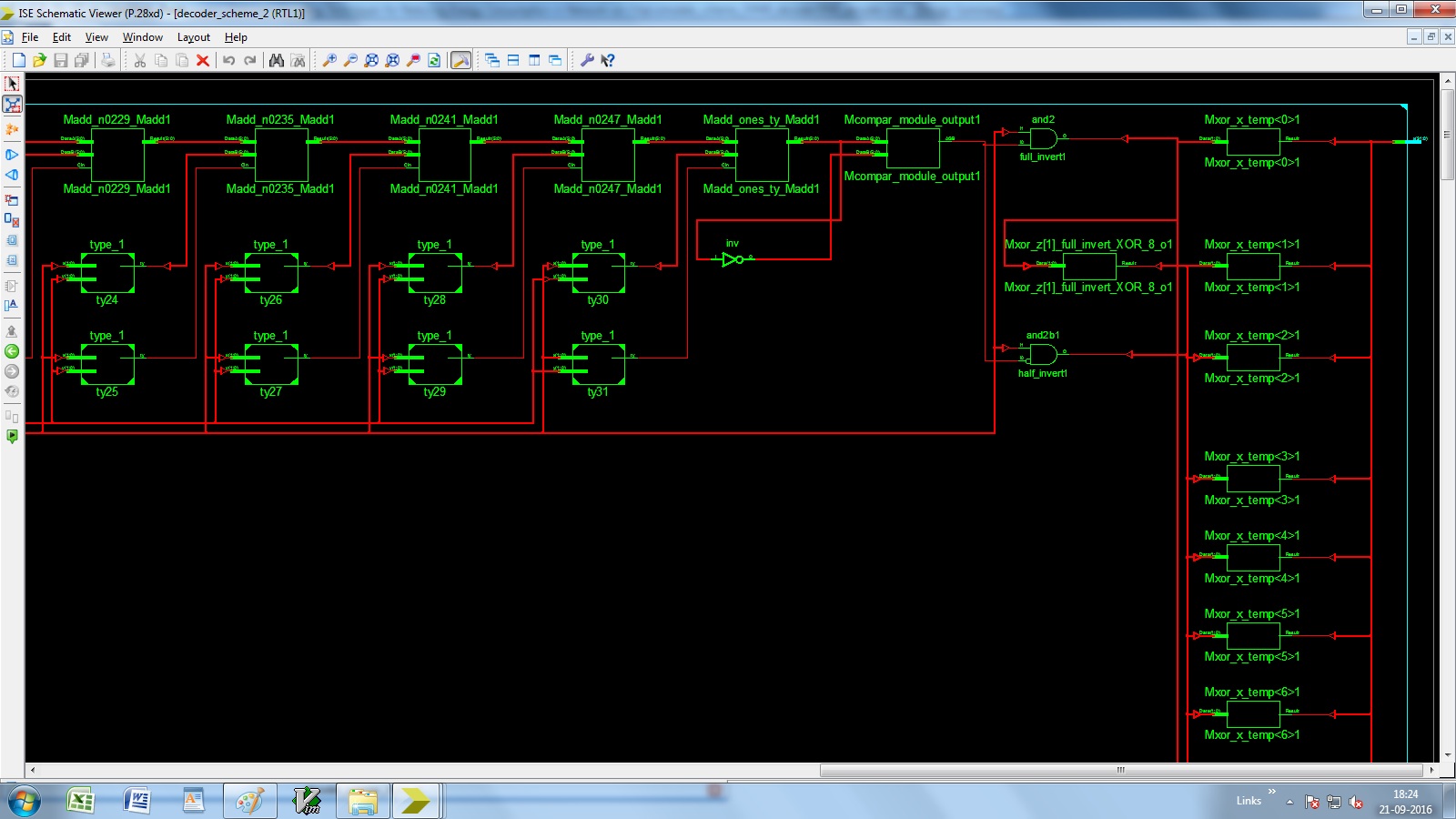Toggle the highlighted hammer tool icon
Viewport: 1456px width, 819px height.
coord(461,60)
